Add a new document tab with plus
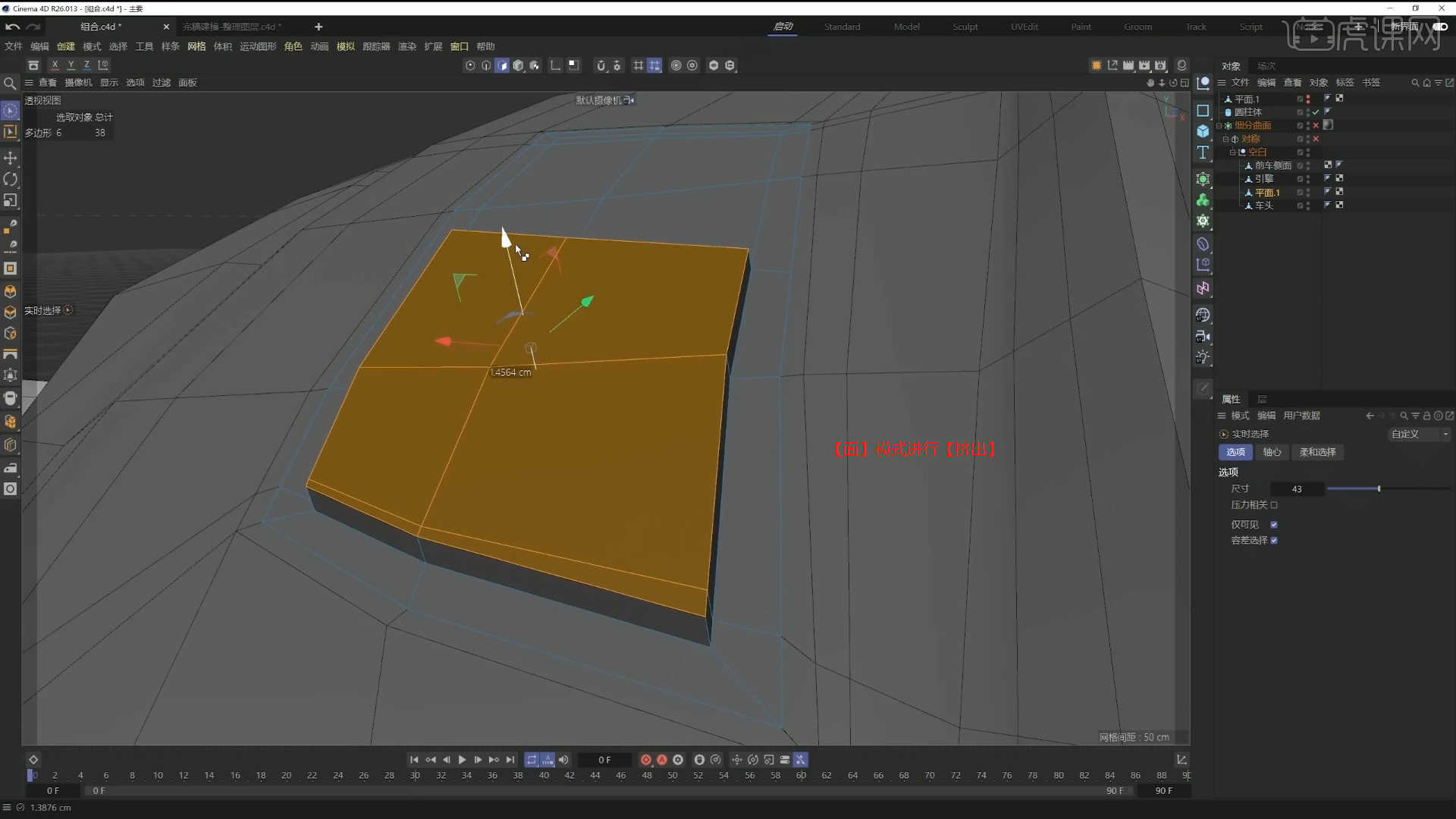1456x819 pixels. coord(318,27)
